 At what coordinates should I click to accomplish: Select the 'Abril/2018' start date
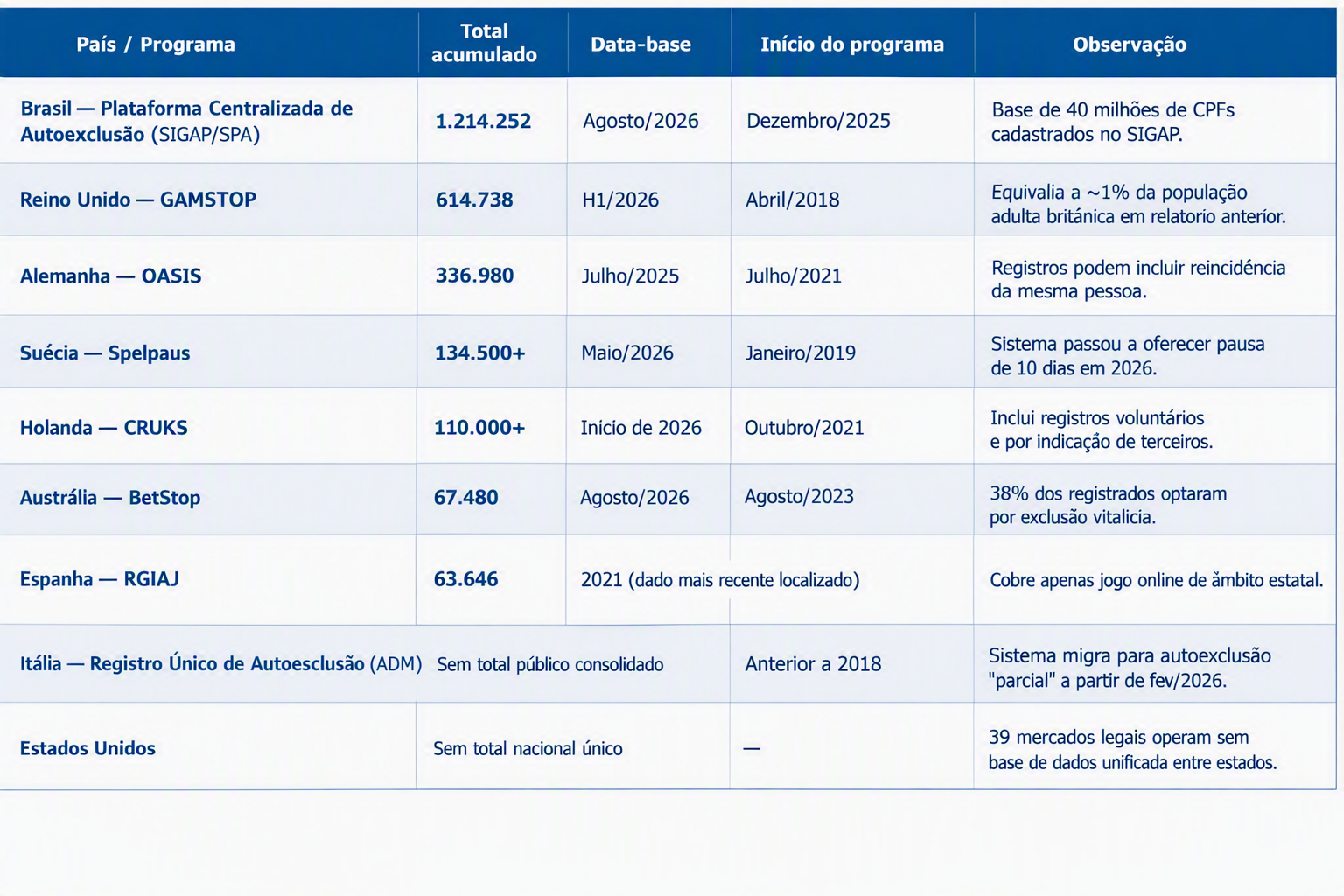[x=792, y=199]
